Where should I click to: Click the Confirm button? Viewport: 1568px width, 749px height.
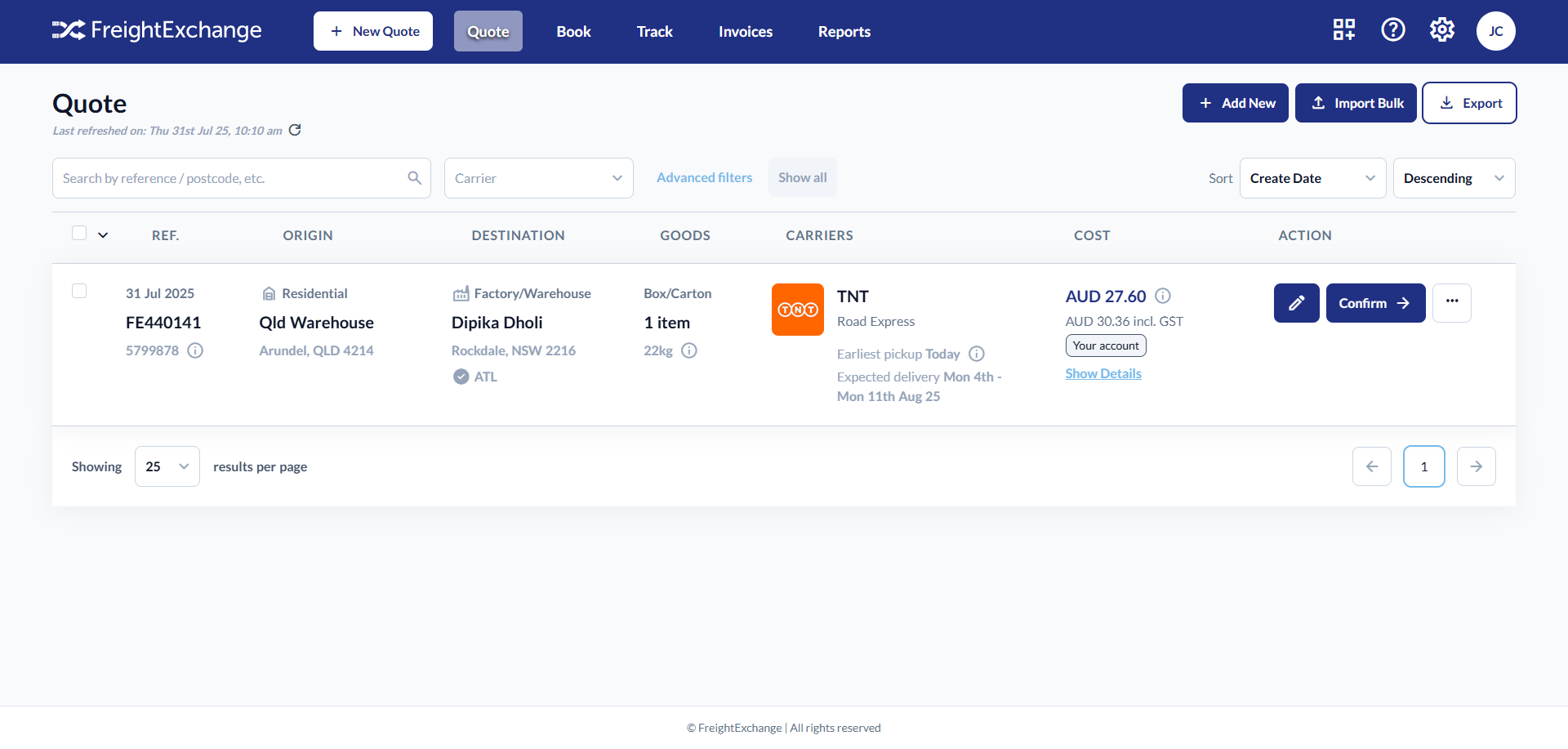pyautogui.click(x=1376, y=303)
